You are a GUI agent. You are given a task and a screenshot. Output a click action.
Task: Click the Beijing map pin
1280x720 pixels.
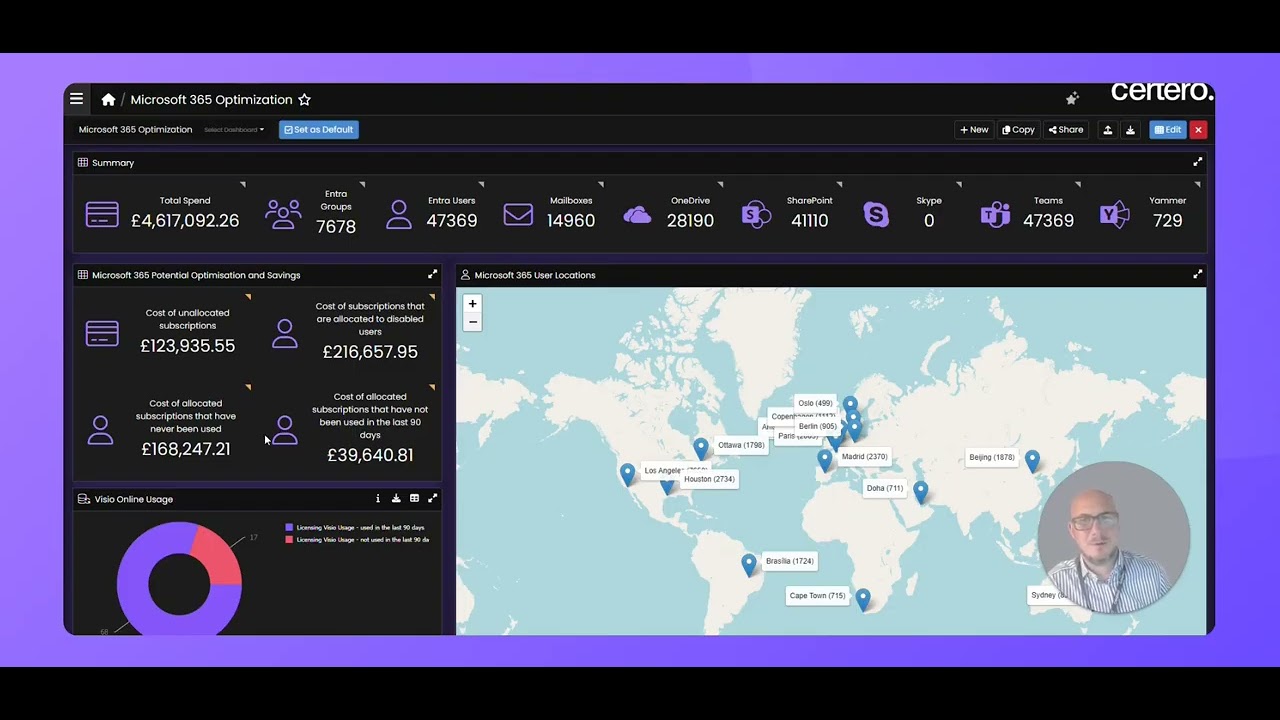1032,460
